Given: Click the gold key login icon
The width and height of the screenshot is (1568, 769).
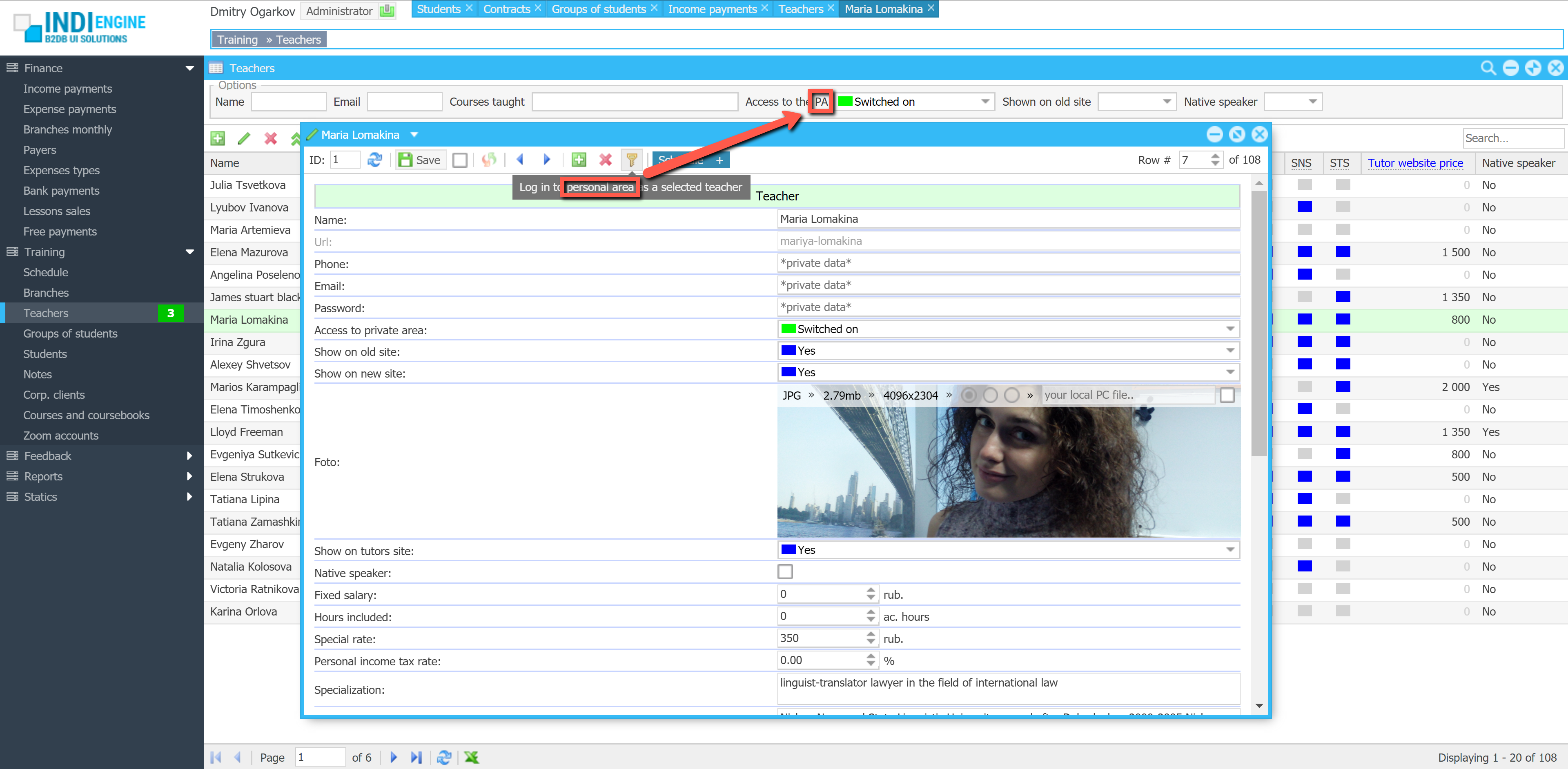Looking at the screenshot, I should [632, 160].
